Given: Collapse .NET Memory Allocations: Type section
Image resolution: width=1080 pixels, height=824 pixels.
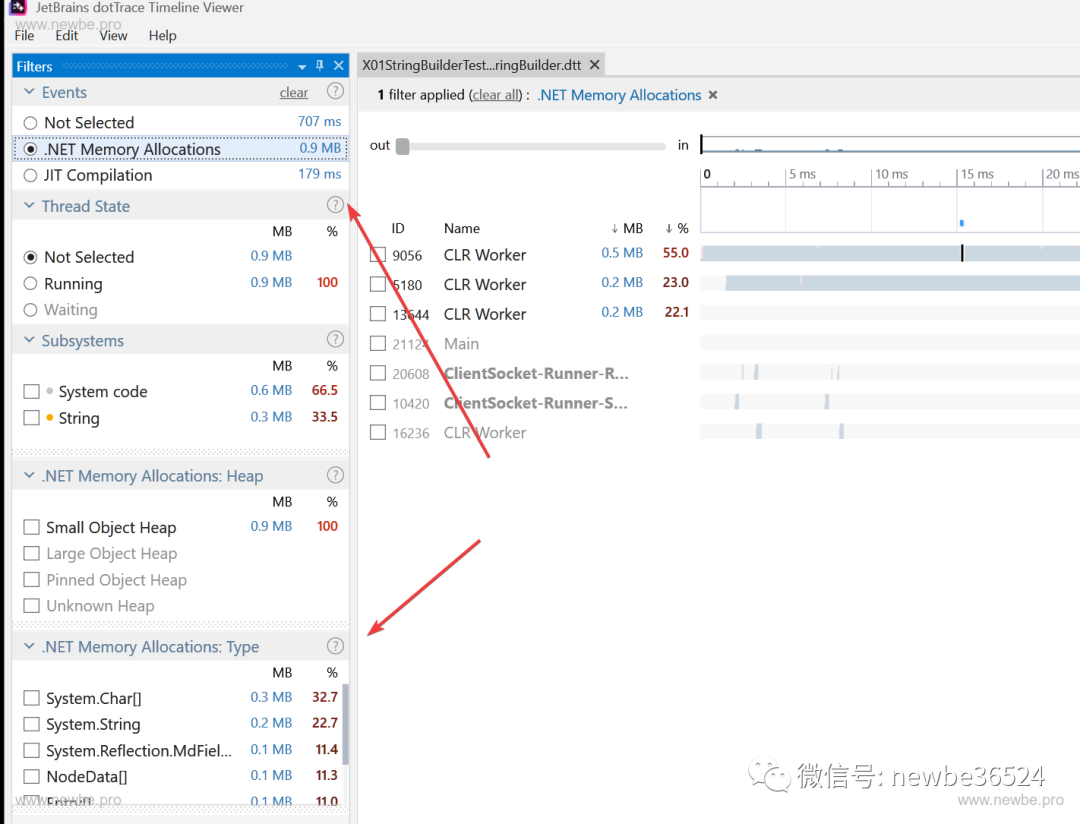Looking at the screenshot, I should click(29, 646).
